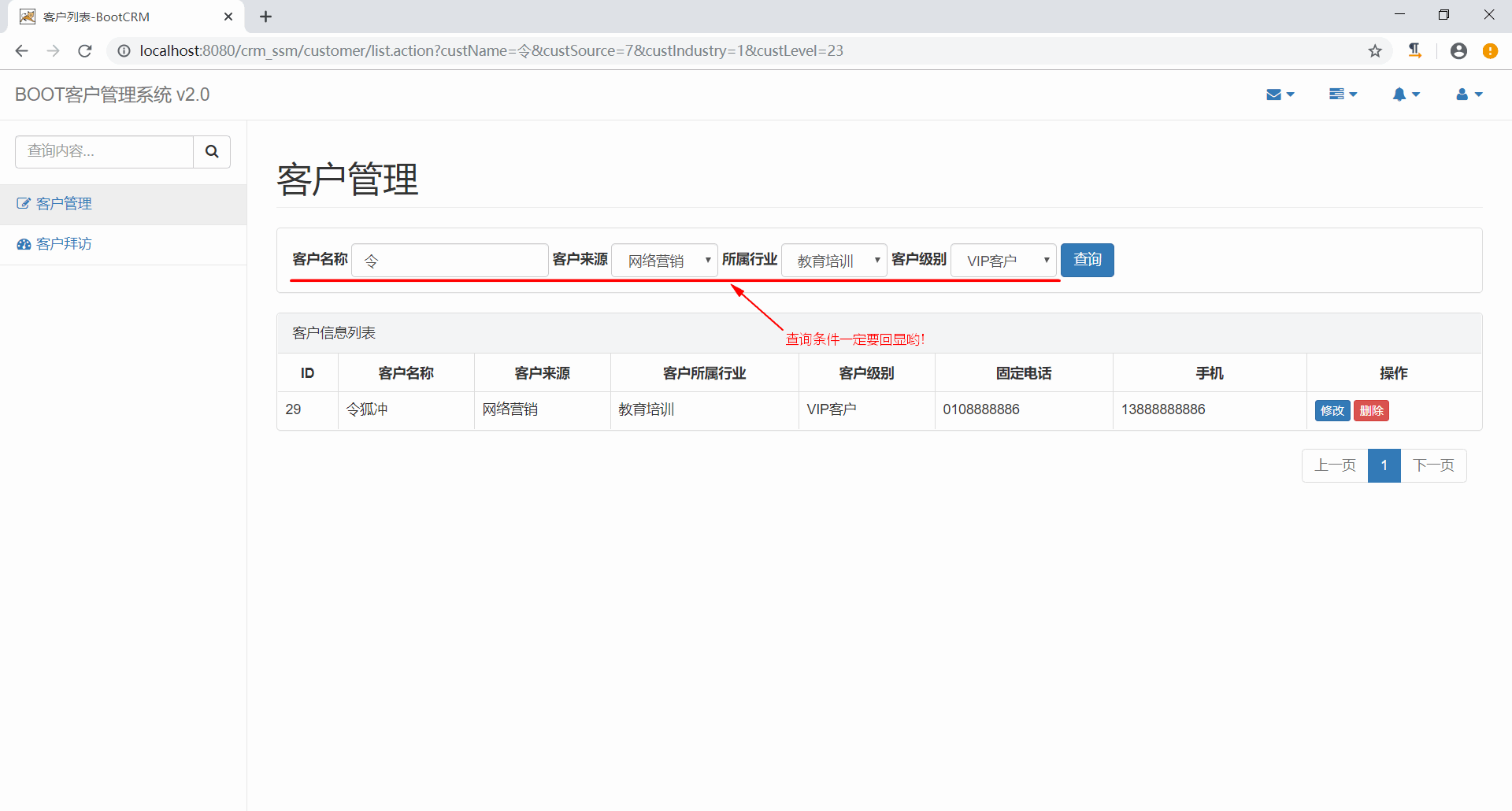This screenshot has width=1512, height=811.
Task: Select 客户拜访 in the sidebar menu
Action: coord(63,243)
